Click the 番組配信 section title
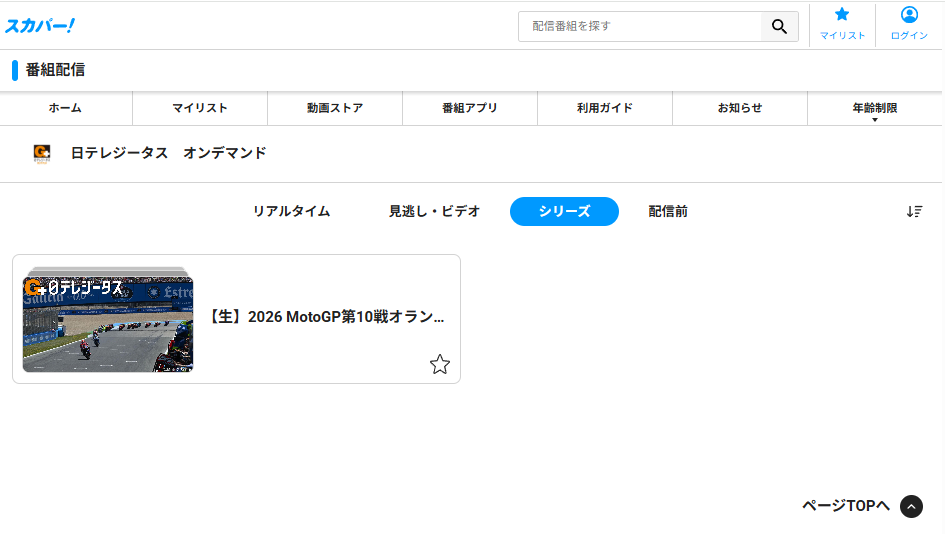The image size is (945, 534). coord(55,70)
